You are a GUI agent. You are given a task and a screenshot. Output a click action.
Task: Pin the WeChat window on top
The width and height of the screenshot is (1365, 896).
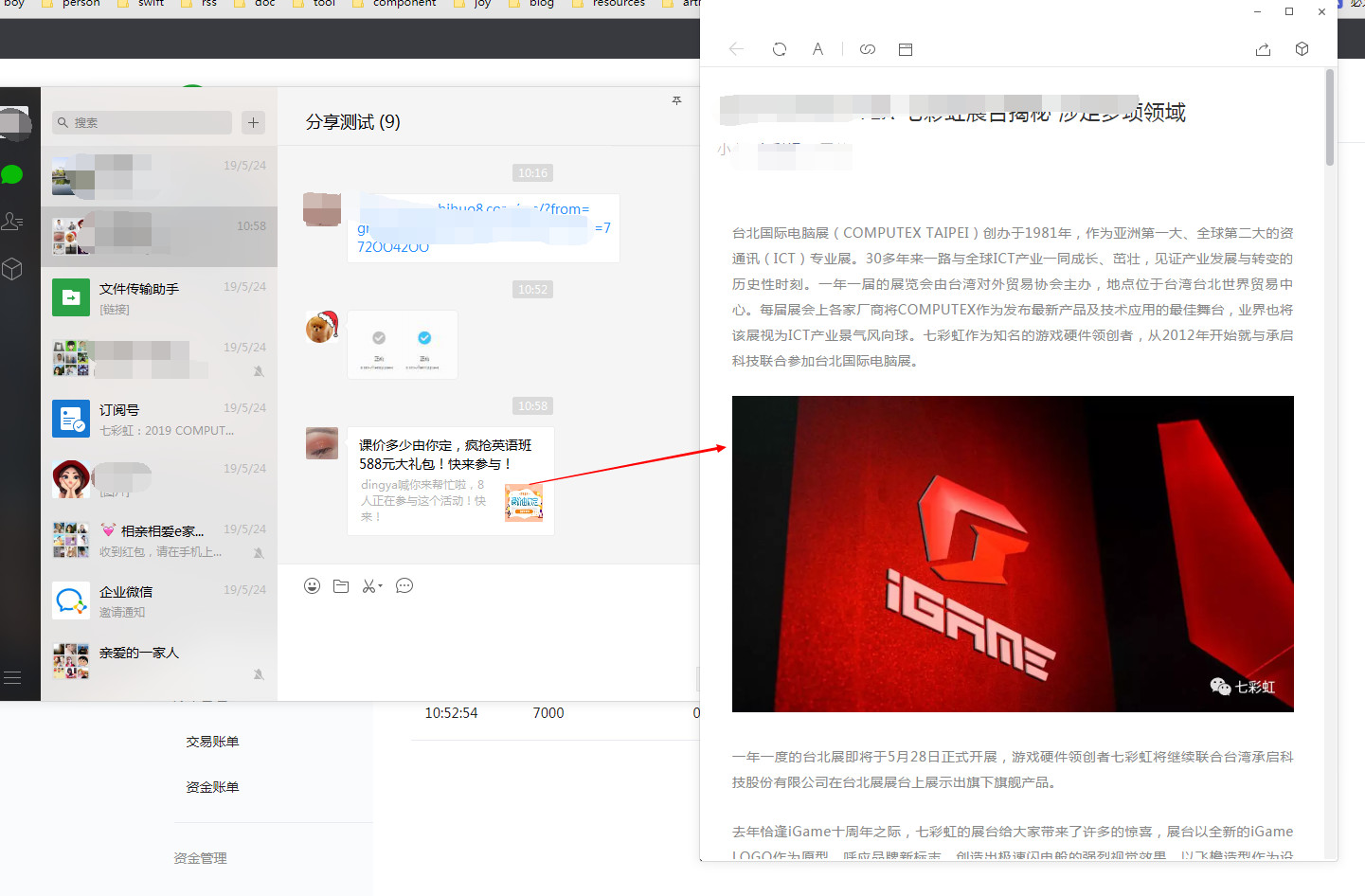[x=676, y=100]
